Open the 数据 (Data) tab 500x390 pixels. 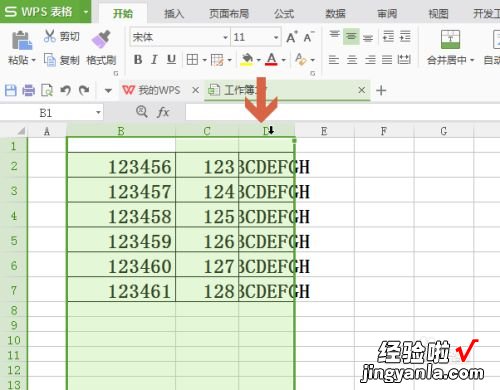[x=335, y=14]
